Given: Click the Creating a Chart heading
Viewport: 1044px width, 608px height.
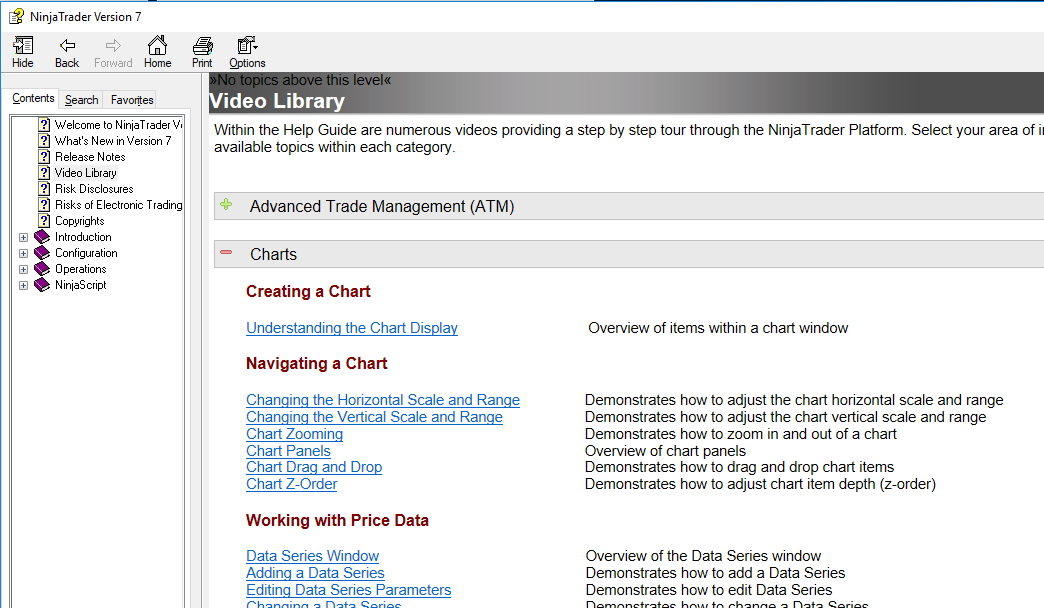Looking at the screenshot, I should coord(308,292).
